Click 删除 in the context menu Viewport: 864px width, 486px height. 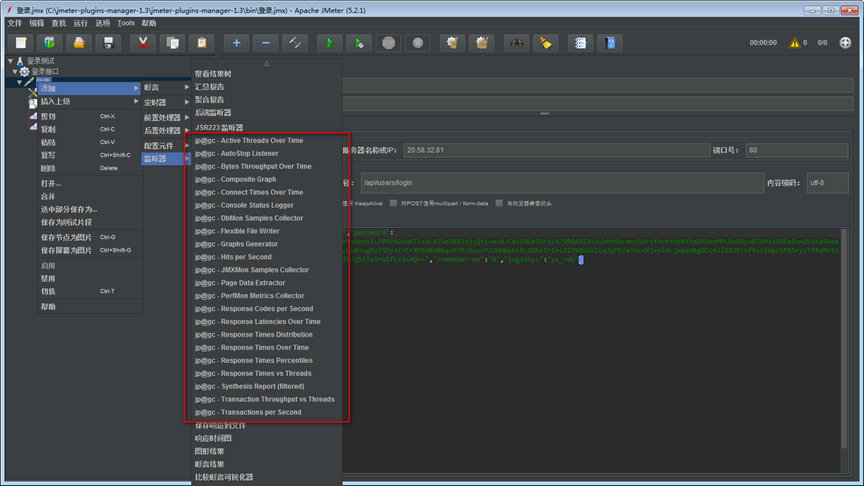click(89, 168)
